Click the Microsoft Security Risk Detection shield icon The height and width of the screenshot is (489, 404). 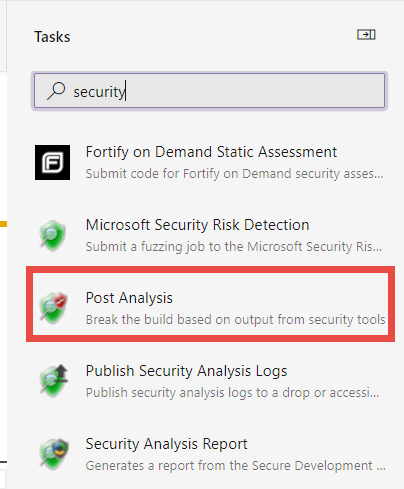coord(53,235)
